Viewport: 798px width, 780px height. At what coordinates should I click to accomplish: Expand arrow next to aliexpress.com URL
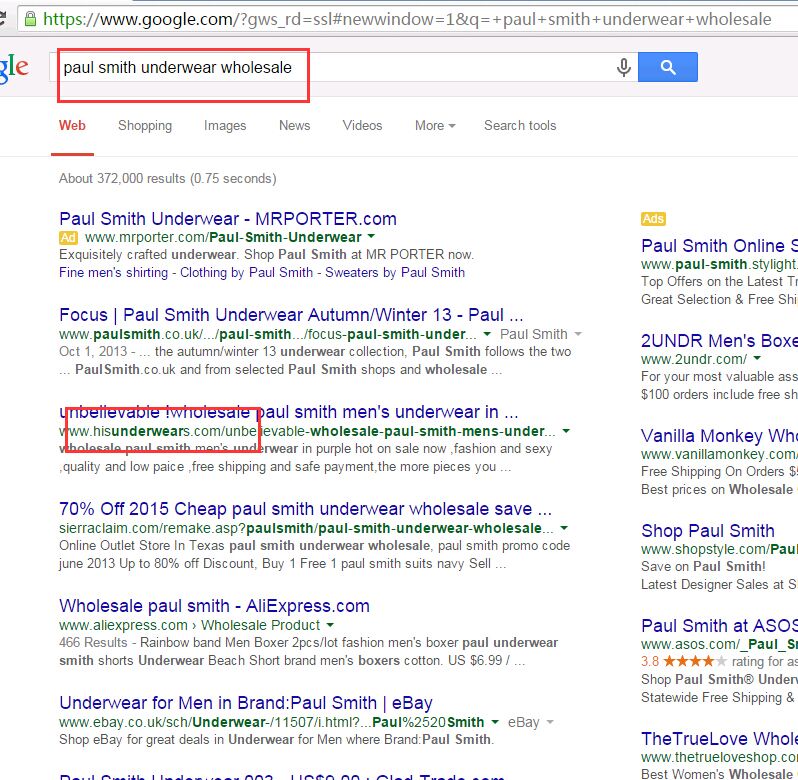click(x=330, y=624)
